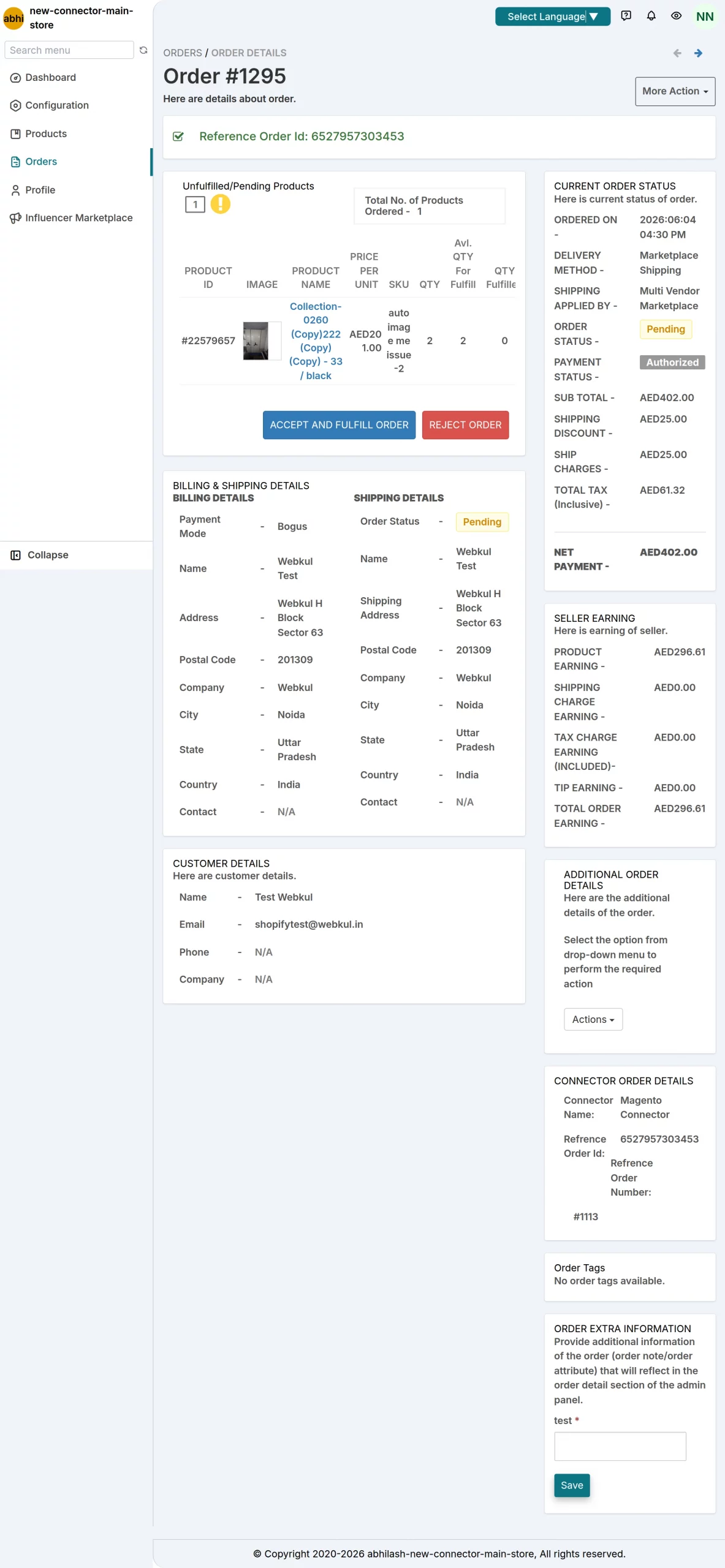
Task: Go to next order with right arrow
Action: (698, 53)
